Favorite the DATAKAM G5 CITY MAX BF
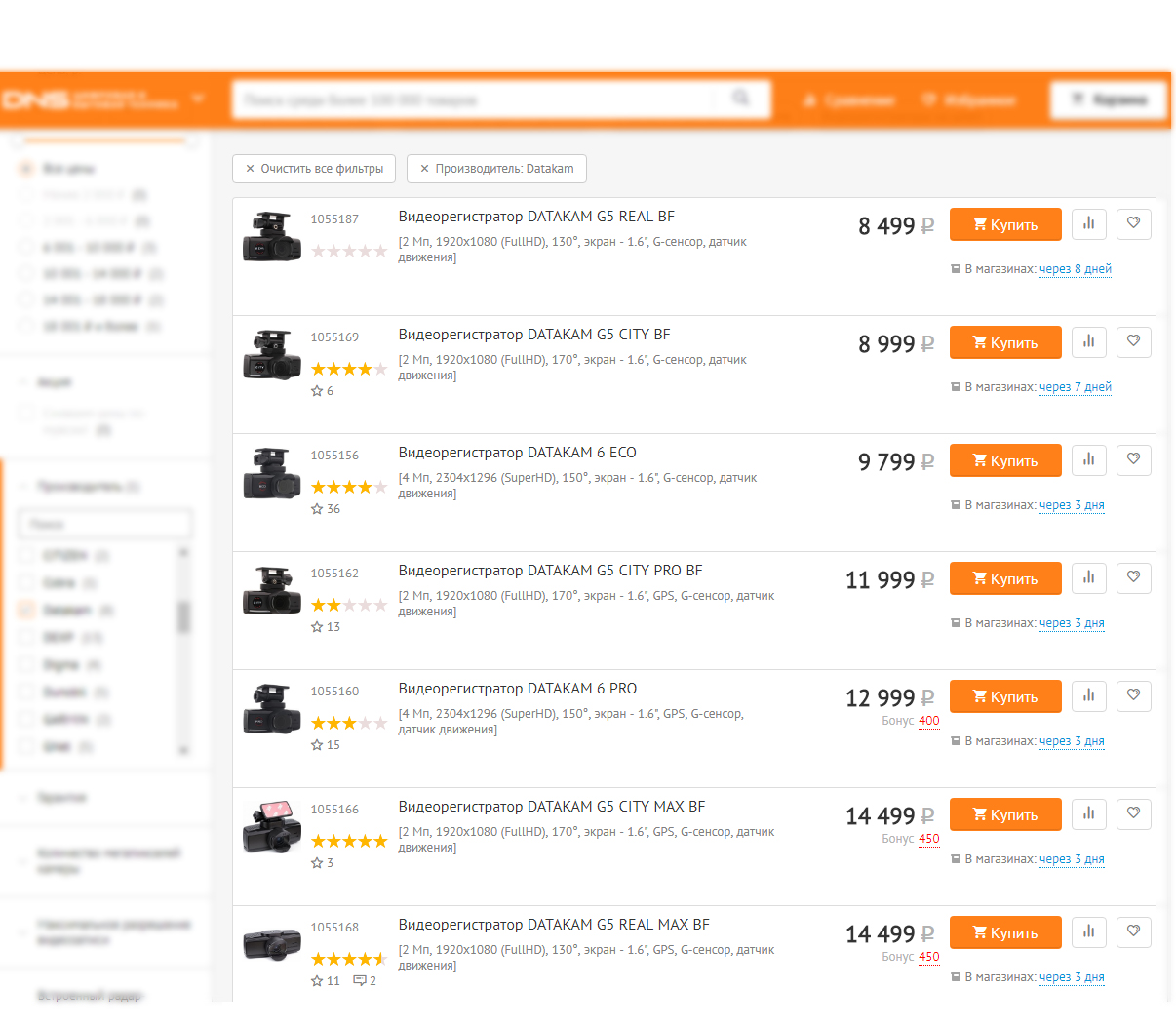Image resolution: width=1176 pixels, height=1030 pixels. coord(1133,813)
